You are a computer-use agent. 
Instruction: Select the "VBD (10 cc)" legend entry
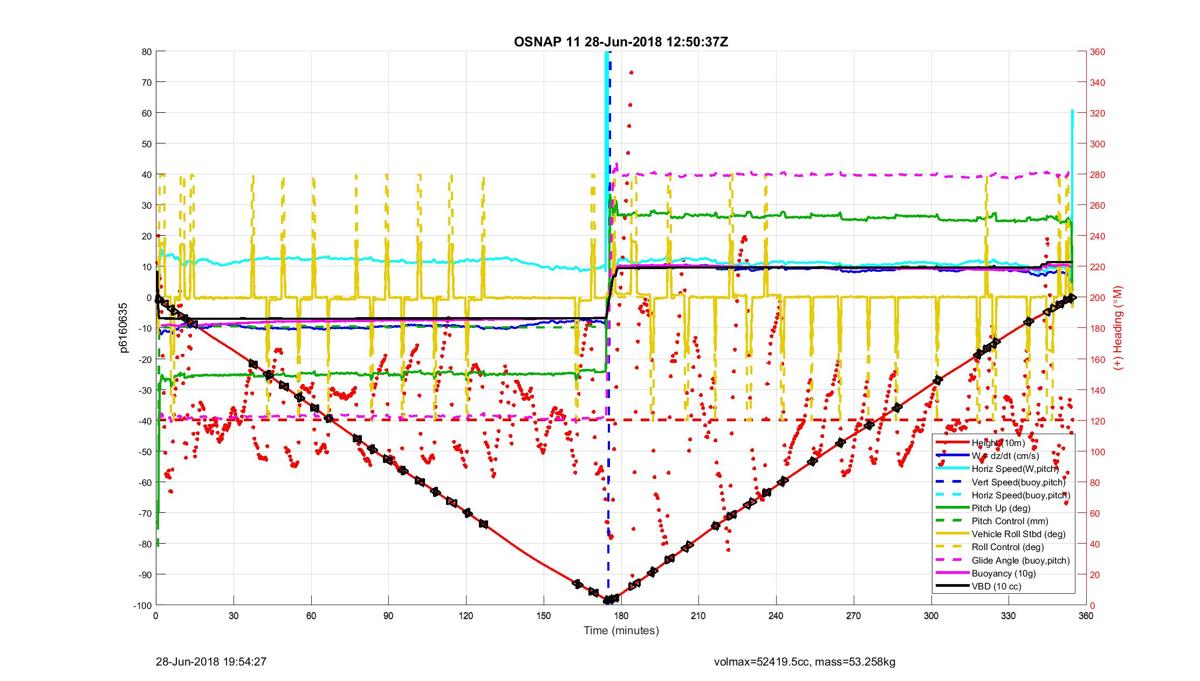pyautogui.click(x=997, y=587)
